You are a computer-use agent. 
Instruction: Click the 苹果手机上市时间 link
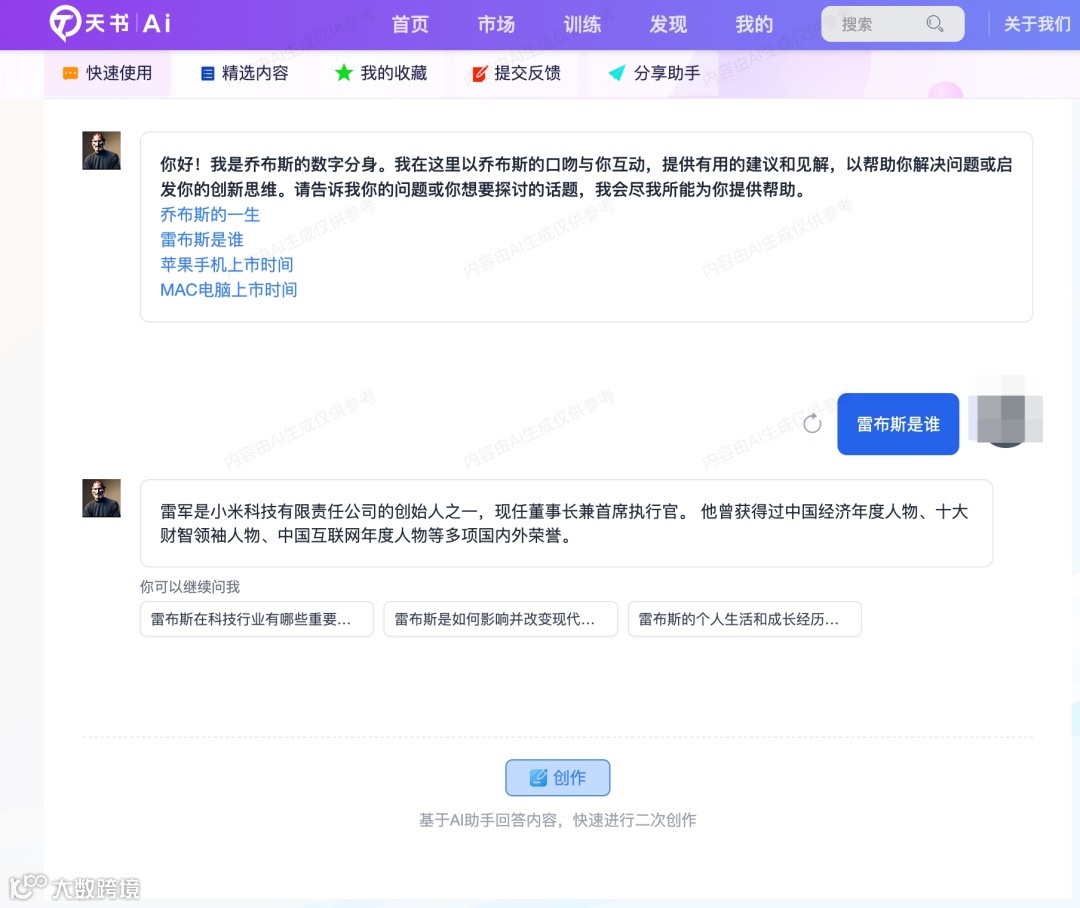[227, 265]
